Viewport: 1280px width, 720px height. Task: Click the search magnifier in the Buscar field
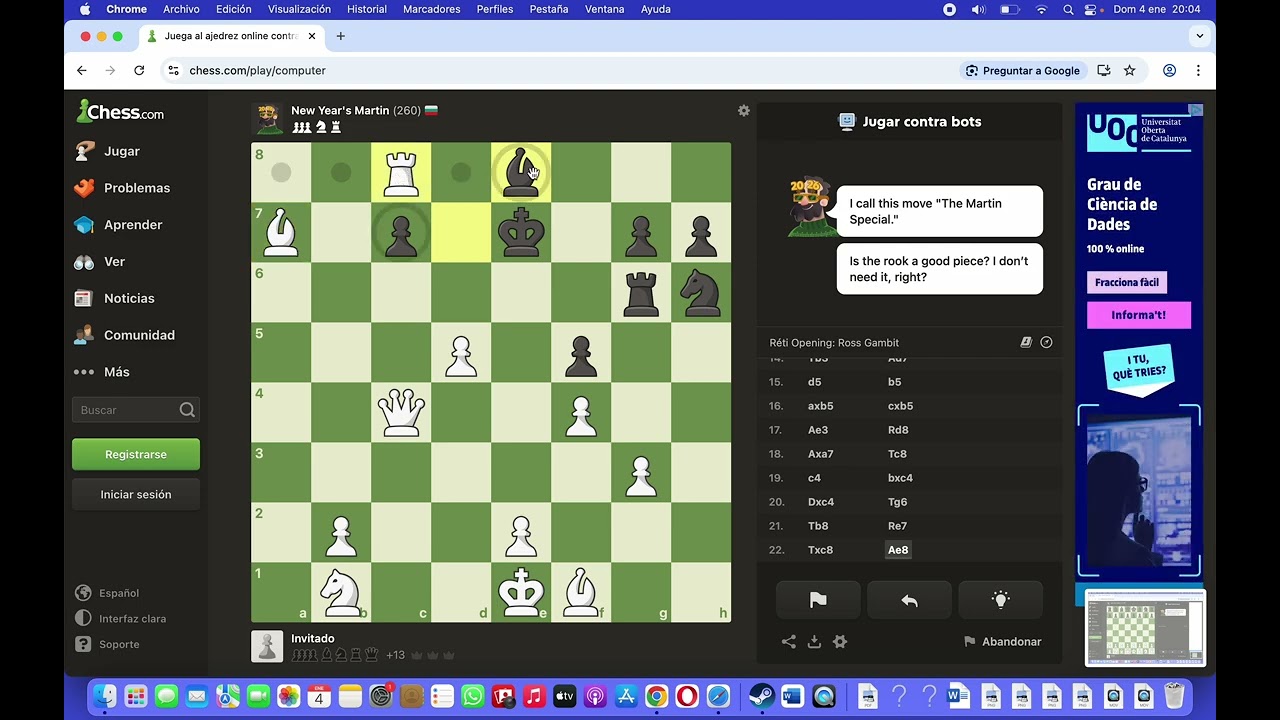(x=187, y=410)
